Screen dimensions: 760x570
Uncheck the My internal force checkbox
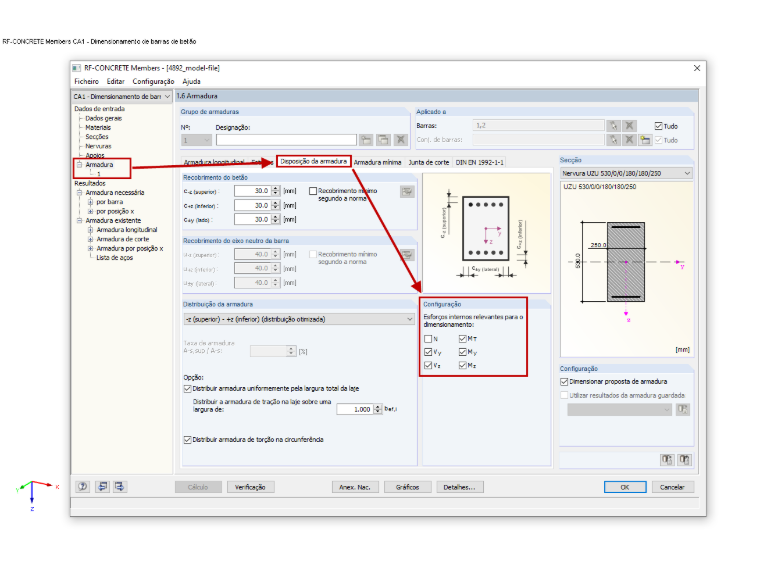click(x=462, y=352)
